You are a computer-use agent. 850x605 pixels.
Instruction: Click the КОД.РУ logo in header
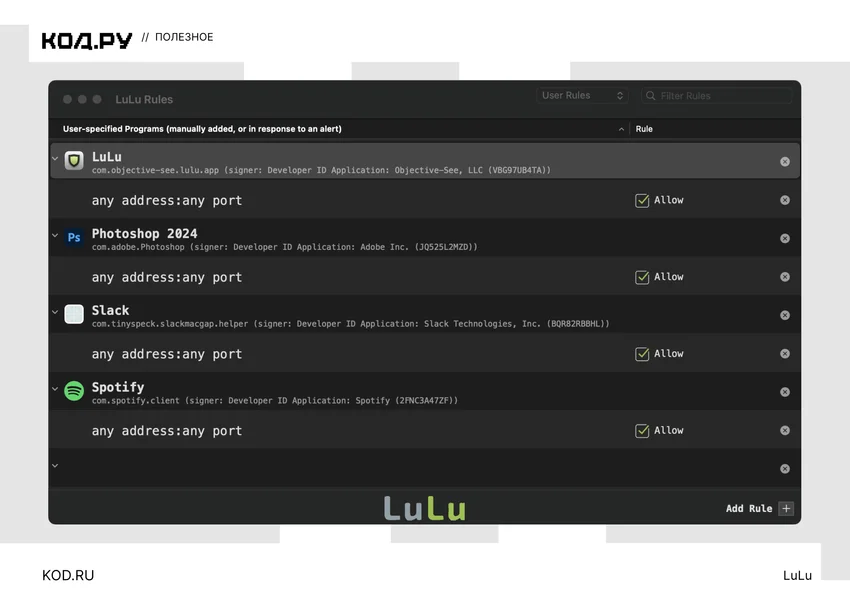click(x=87, y=40)
